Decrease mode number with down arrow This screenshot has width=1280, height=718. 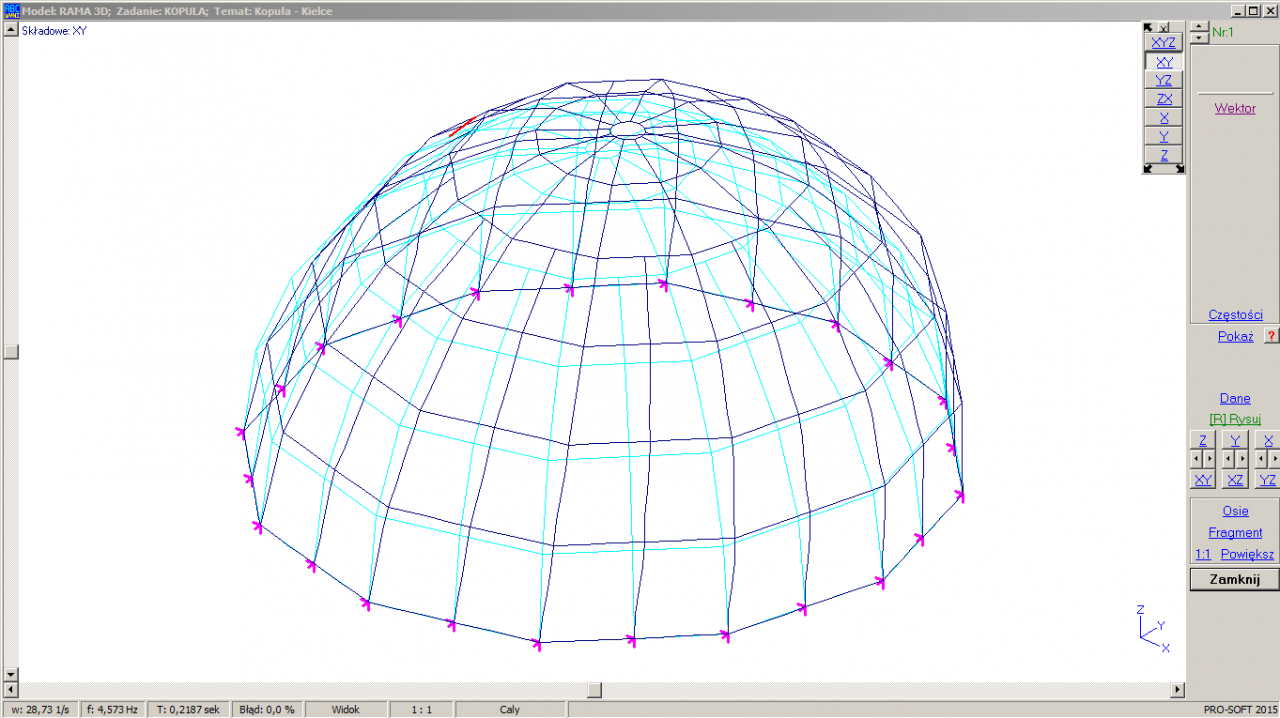pos(1200,37)
